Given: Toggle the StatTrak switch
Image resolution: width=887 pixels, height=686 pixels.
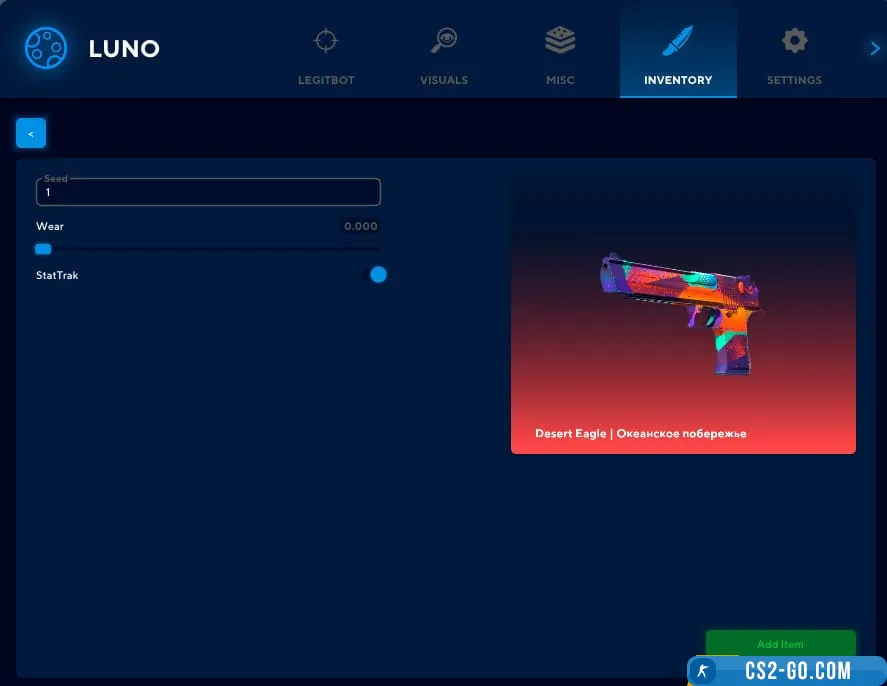Looking at the screenshot, I should [x=377, y=275].
